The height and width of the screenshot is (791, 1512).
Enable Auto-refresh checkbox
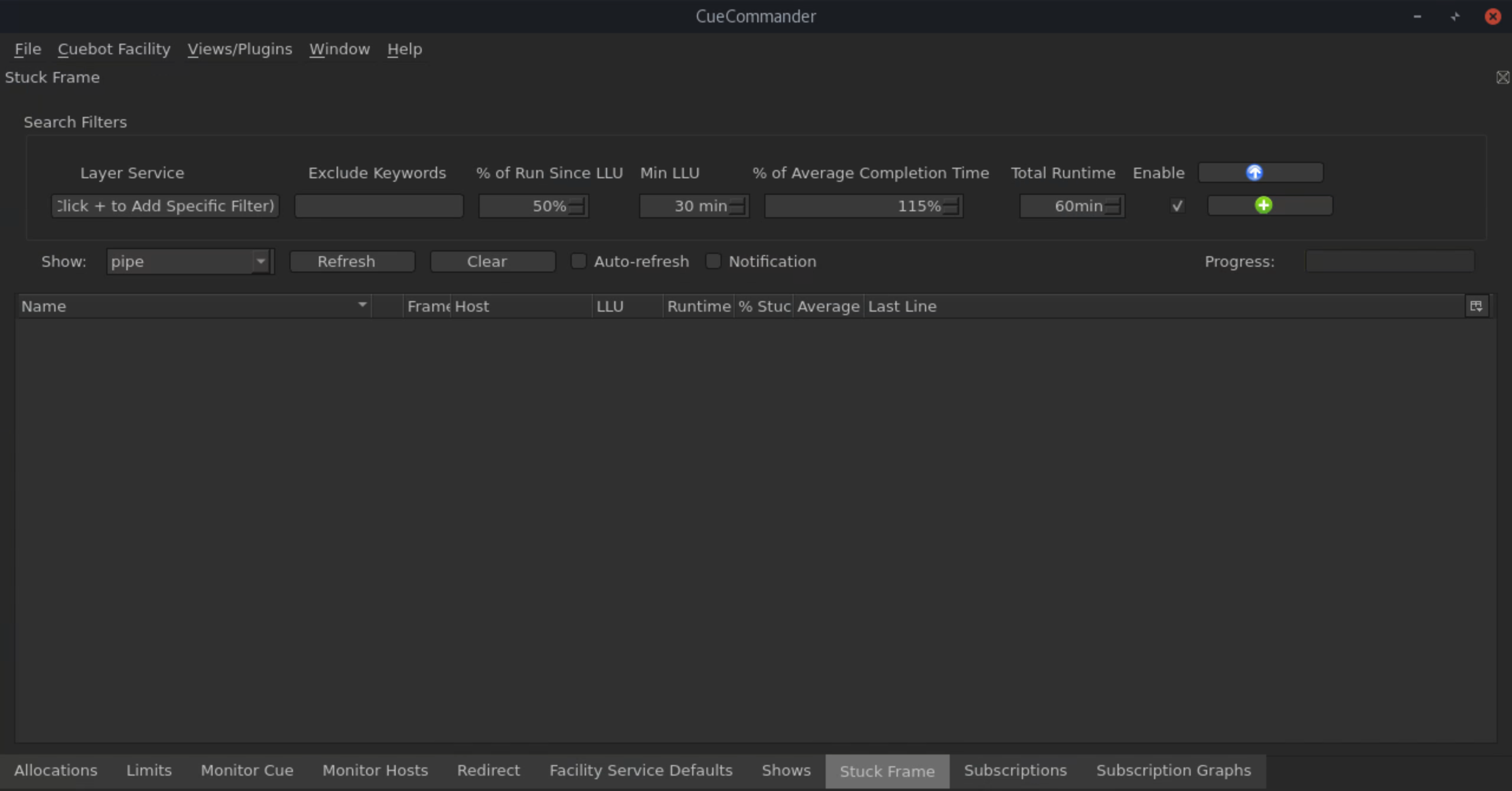click(579, 261)
